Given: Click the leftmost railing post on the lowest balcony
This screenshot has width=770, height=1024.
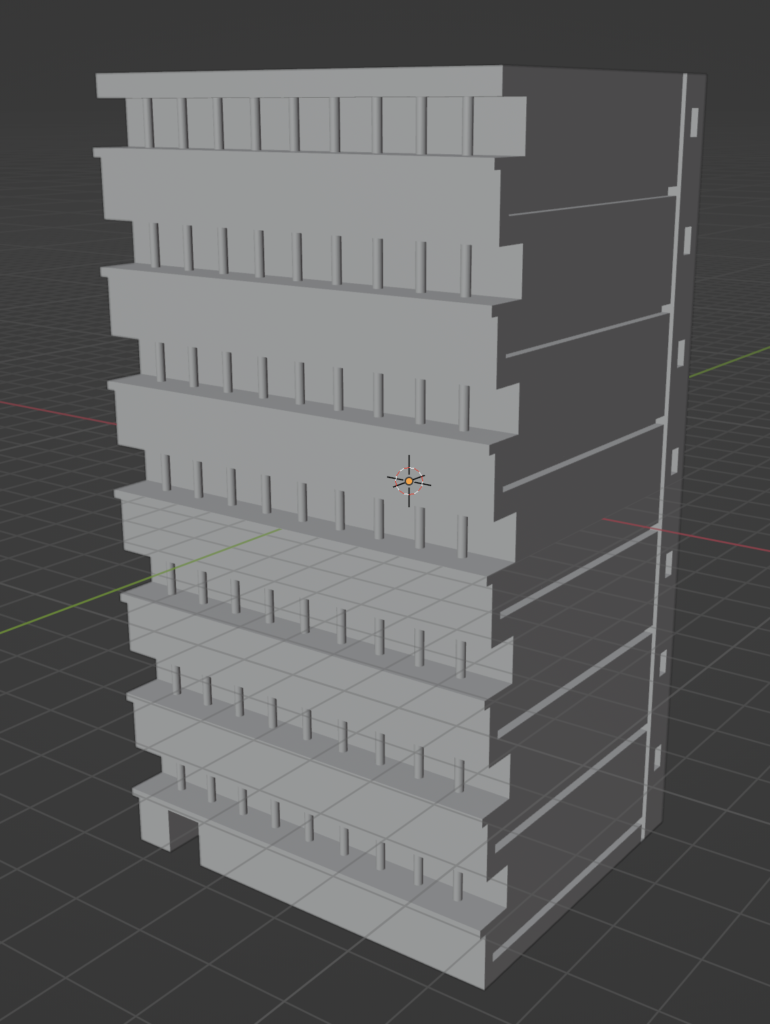Looking at the screenshot, I should [x=182, y=777].
